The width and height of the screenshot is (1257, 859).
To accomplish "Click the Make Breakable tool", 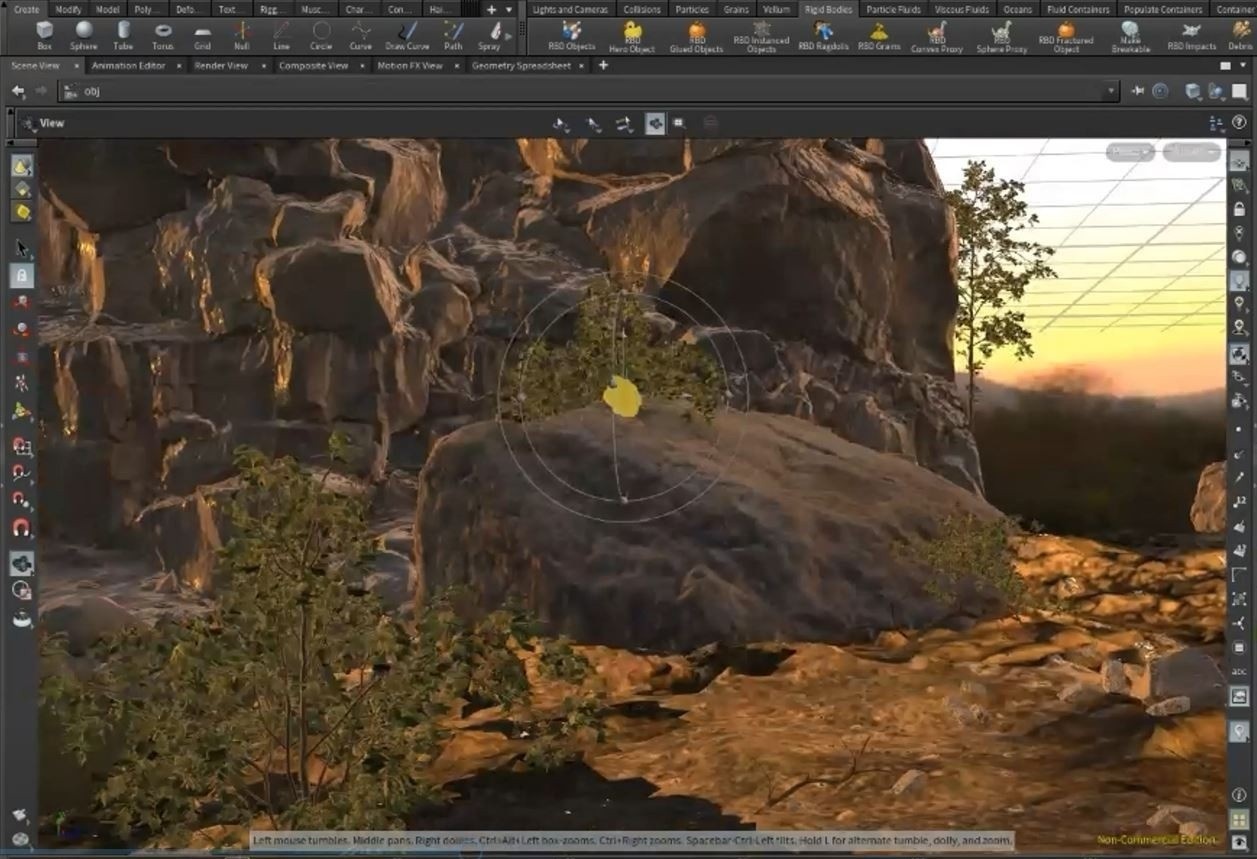I will pyautogui.click(x=1130, y=36).
